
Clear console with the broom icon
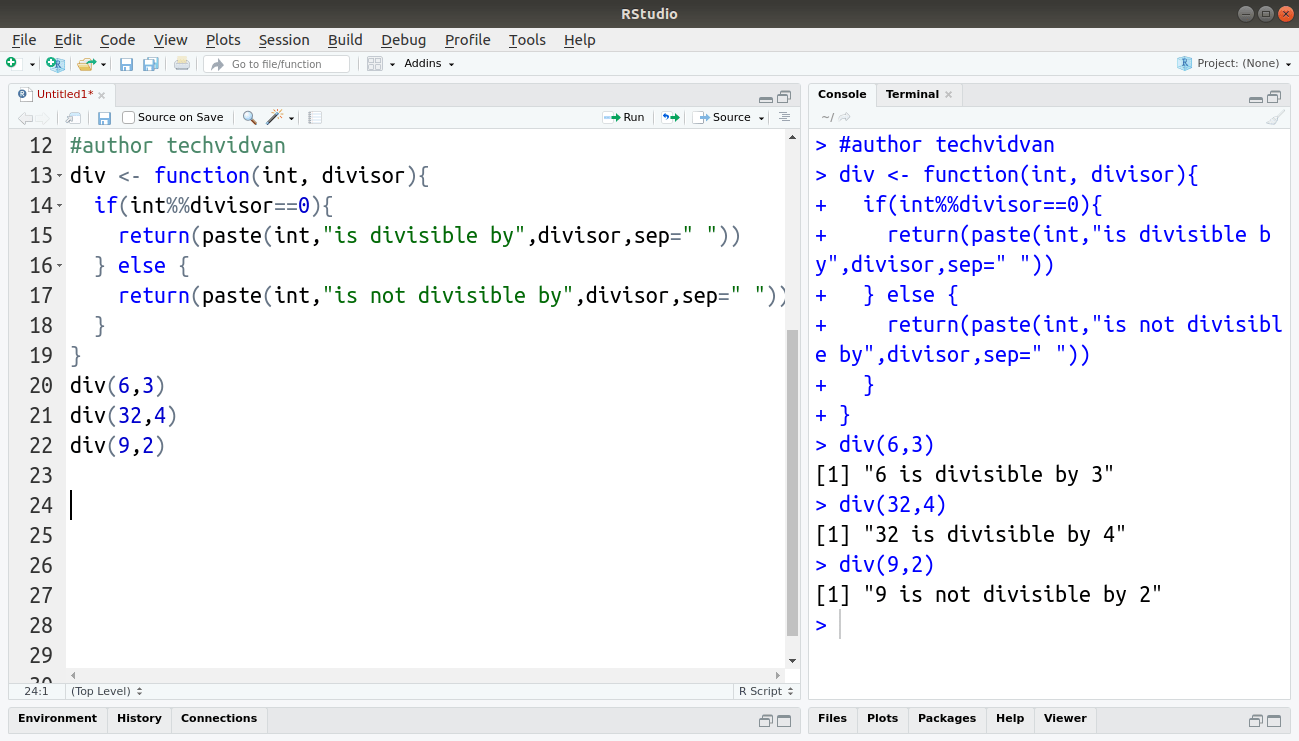[x=1274, y=118]
